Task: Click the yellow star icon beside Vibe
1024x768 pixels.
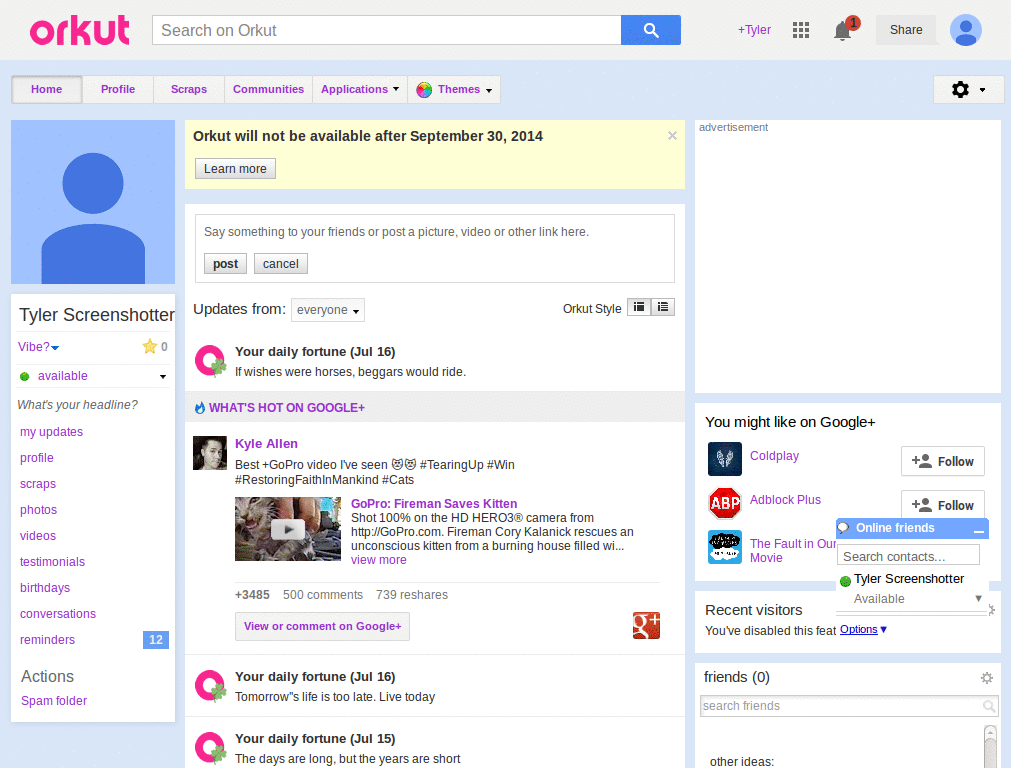Action: click(x=150, y=346)
